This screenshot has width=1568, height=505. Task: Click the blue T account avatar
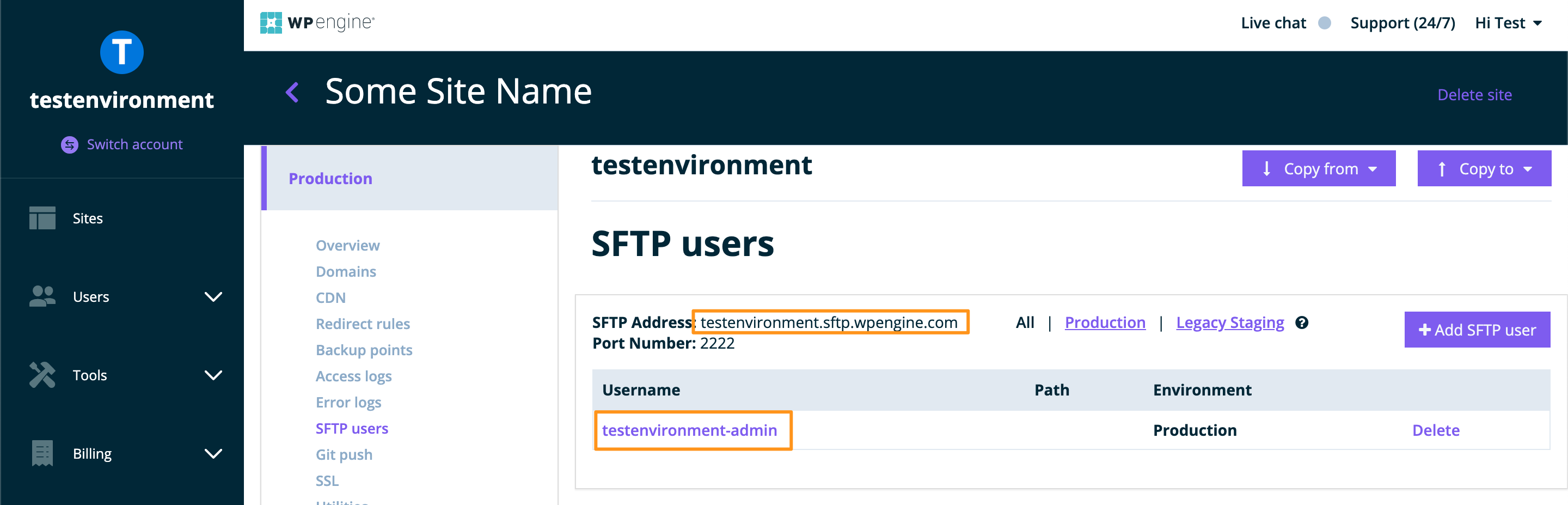coord(122,52)
